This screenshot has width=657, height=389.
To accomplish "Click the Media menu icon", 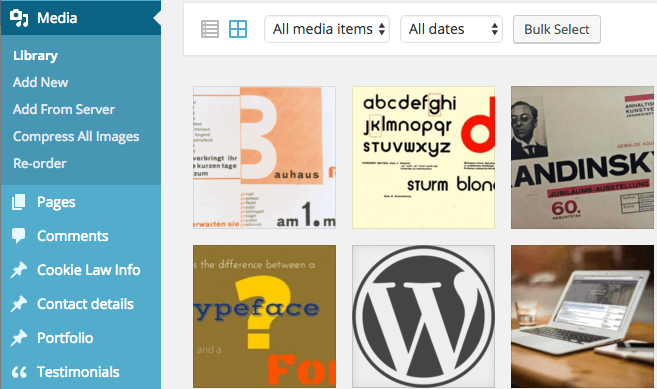I will click(19, 18).
